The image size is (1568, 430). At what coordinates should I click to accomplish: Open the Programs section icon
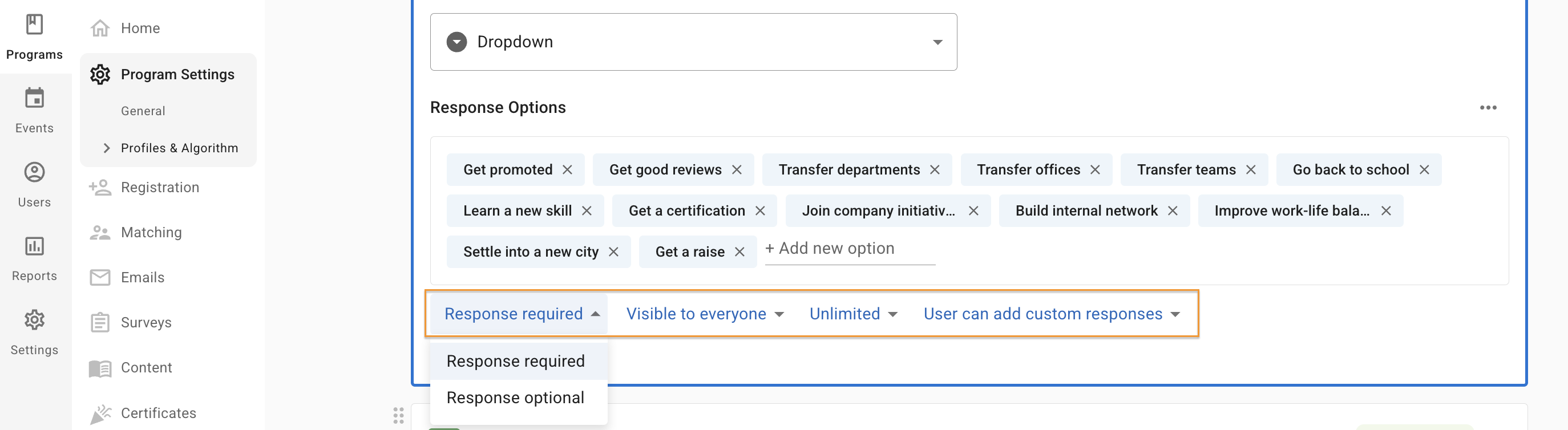click(35, 25)
